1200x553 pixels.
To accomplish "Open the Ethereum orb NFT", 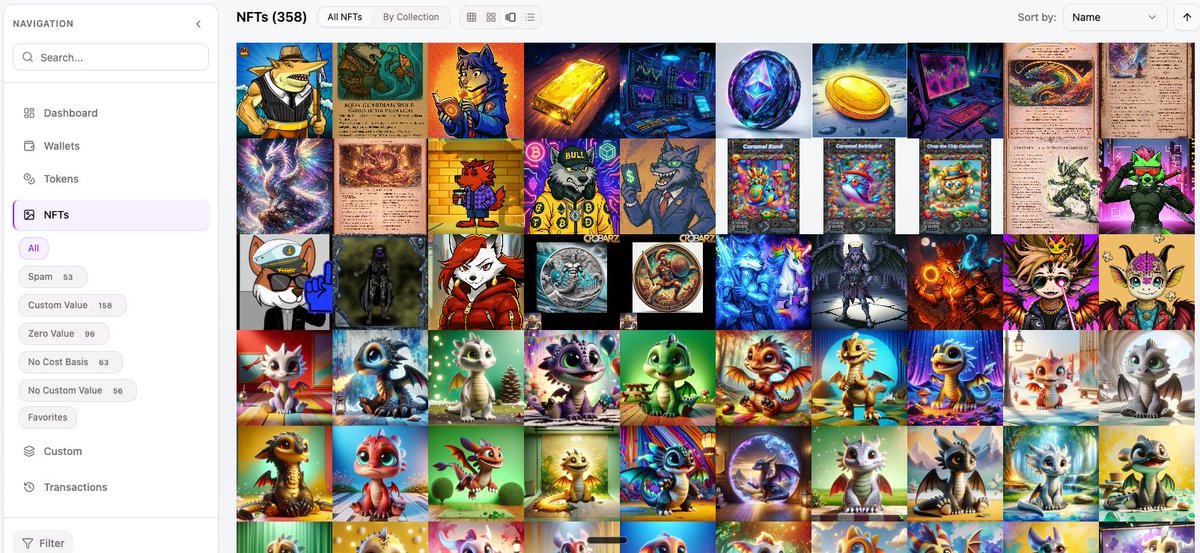I will (764, 90).
